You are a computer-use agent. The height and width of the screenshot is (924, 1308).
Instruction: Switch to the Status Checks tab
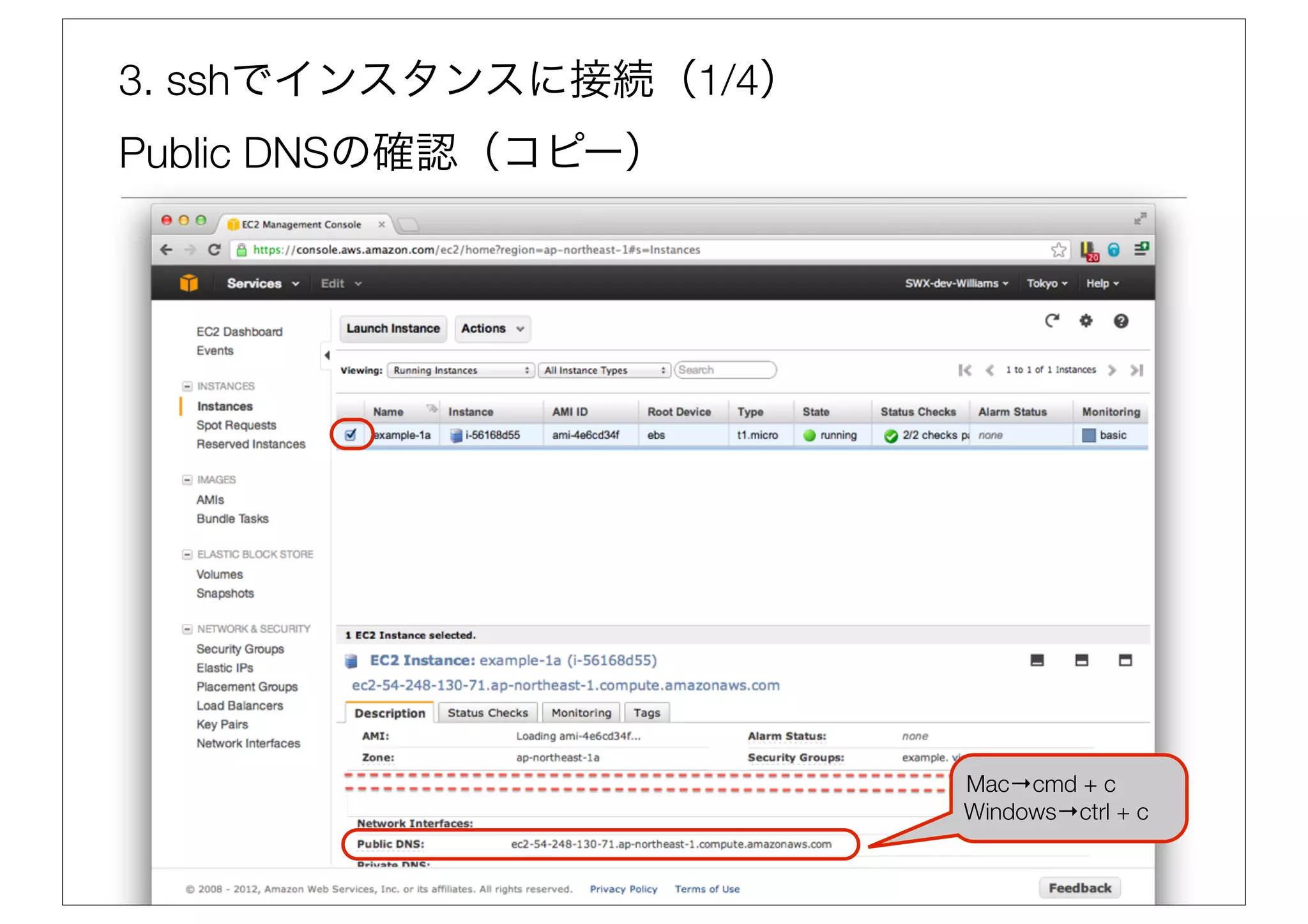(488, 713)
